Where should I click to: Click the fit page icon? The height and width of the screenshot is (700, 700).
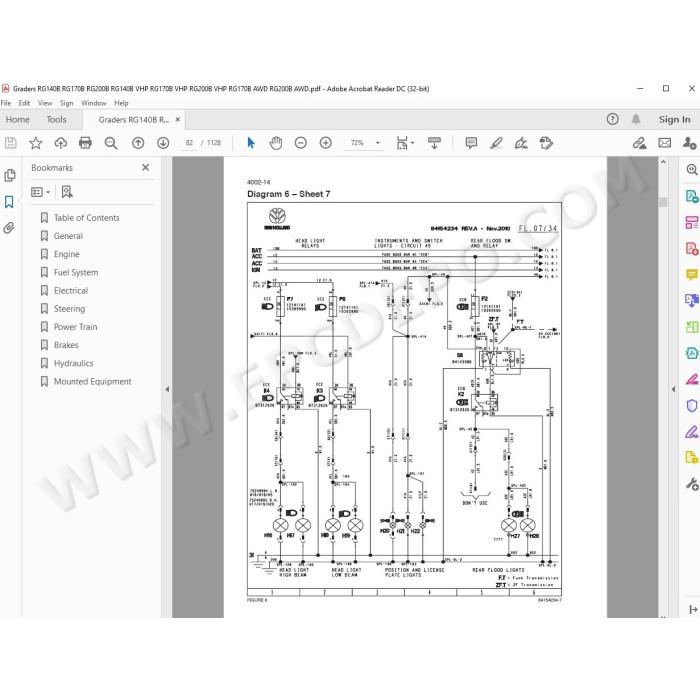tap(402, 143)
